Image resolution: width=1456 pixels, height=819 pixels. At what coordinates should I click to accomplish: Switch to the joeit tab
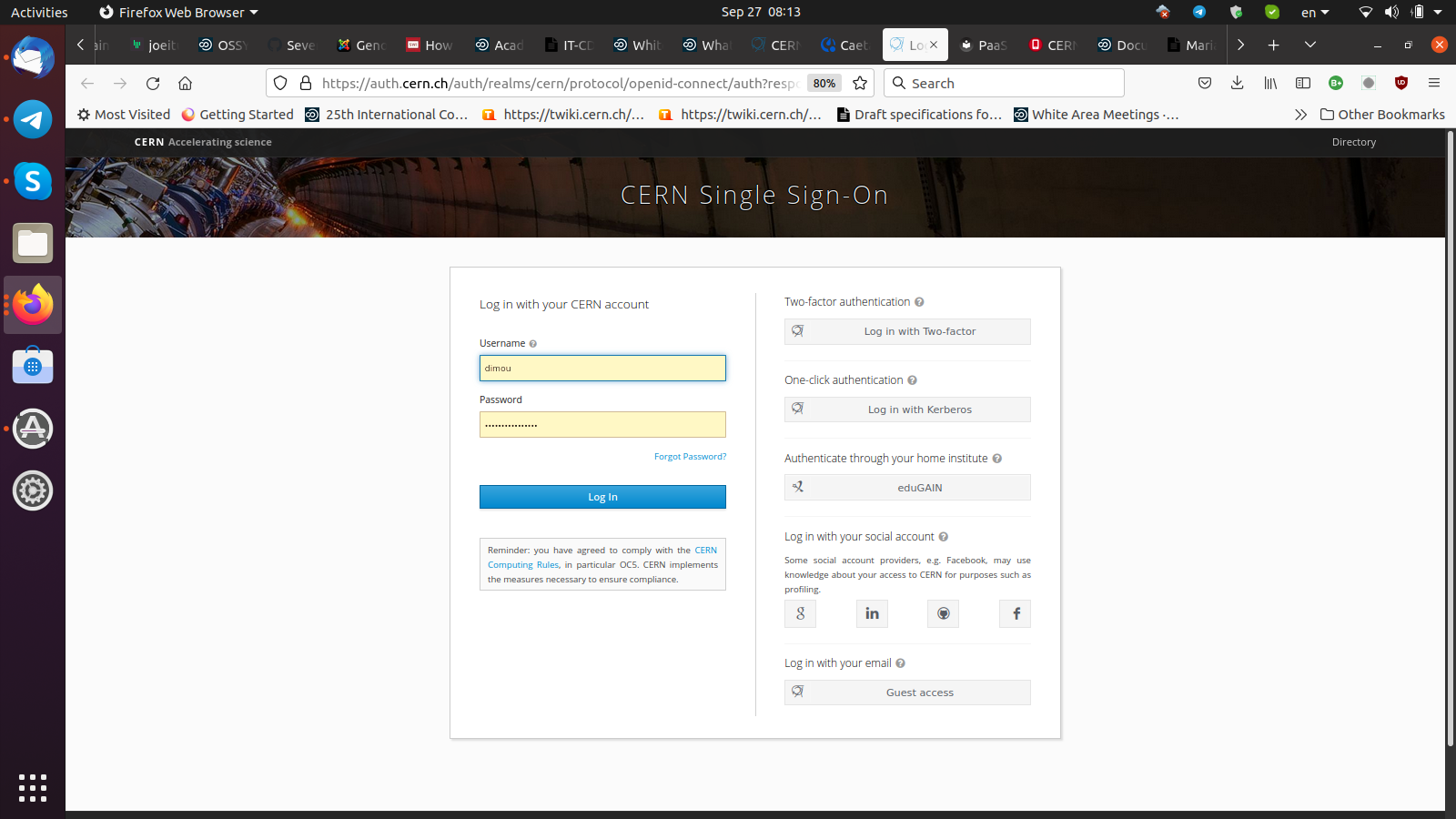pos(155,45)
